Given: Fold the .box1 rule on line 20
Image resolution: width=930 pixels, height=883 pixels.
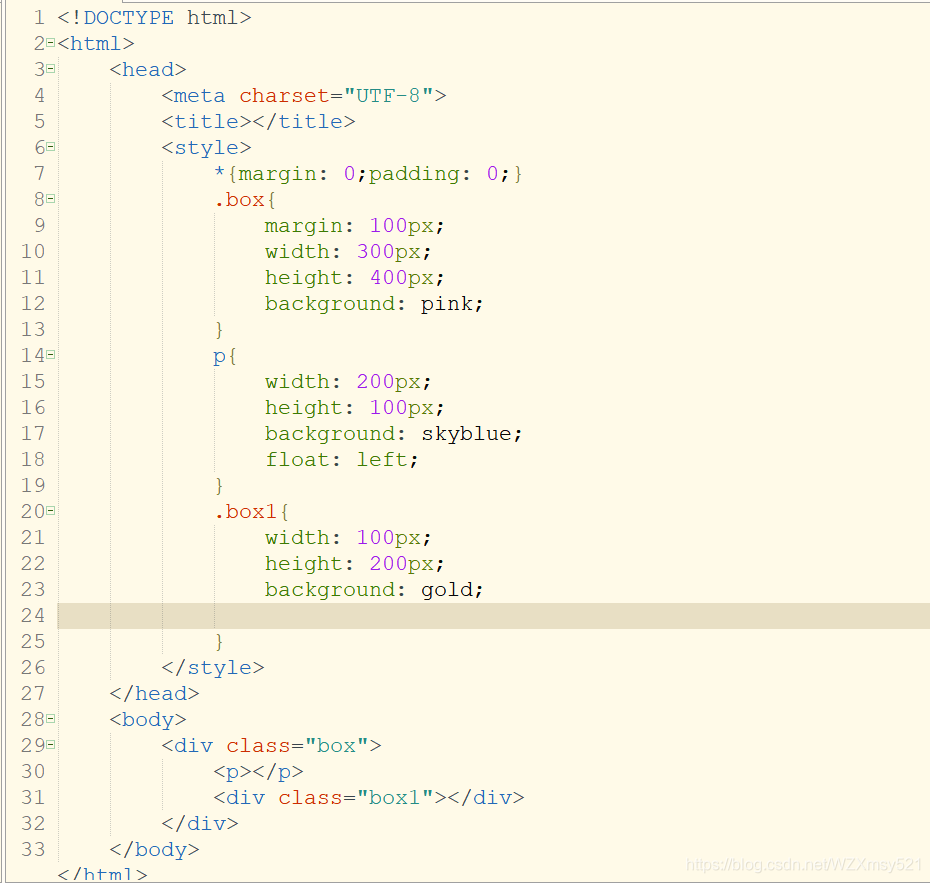Looking at the screenshot, I should 50,511.
